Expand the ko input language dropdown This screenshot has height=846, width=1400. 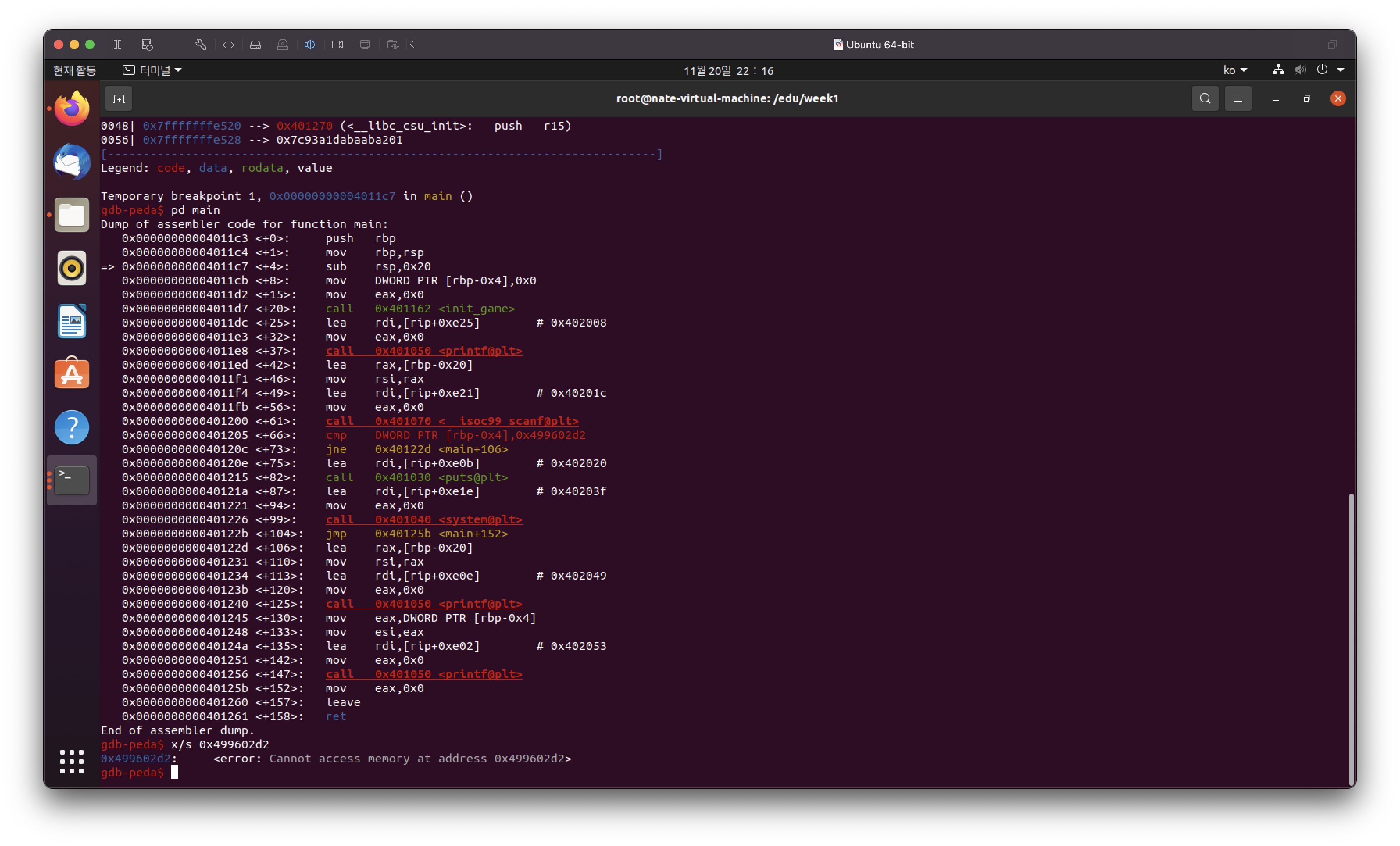pos(1235,70)
